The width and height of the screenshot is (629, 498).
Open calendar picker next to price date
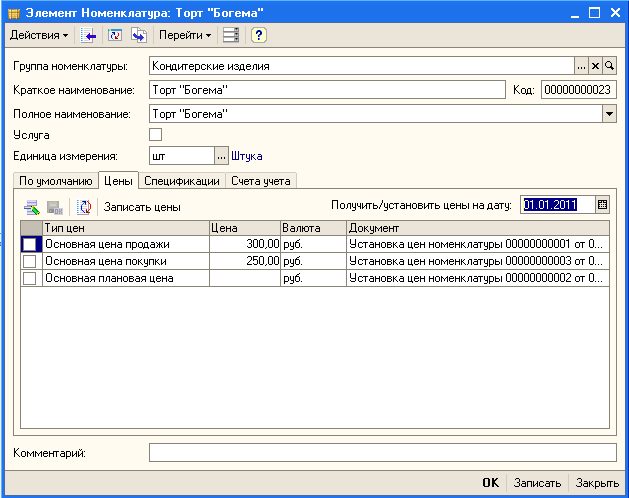pyautogui.click(x=602, y=205)
